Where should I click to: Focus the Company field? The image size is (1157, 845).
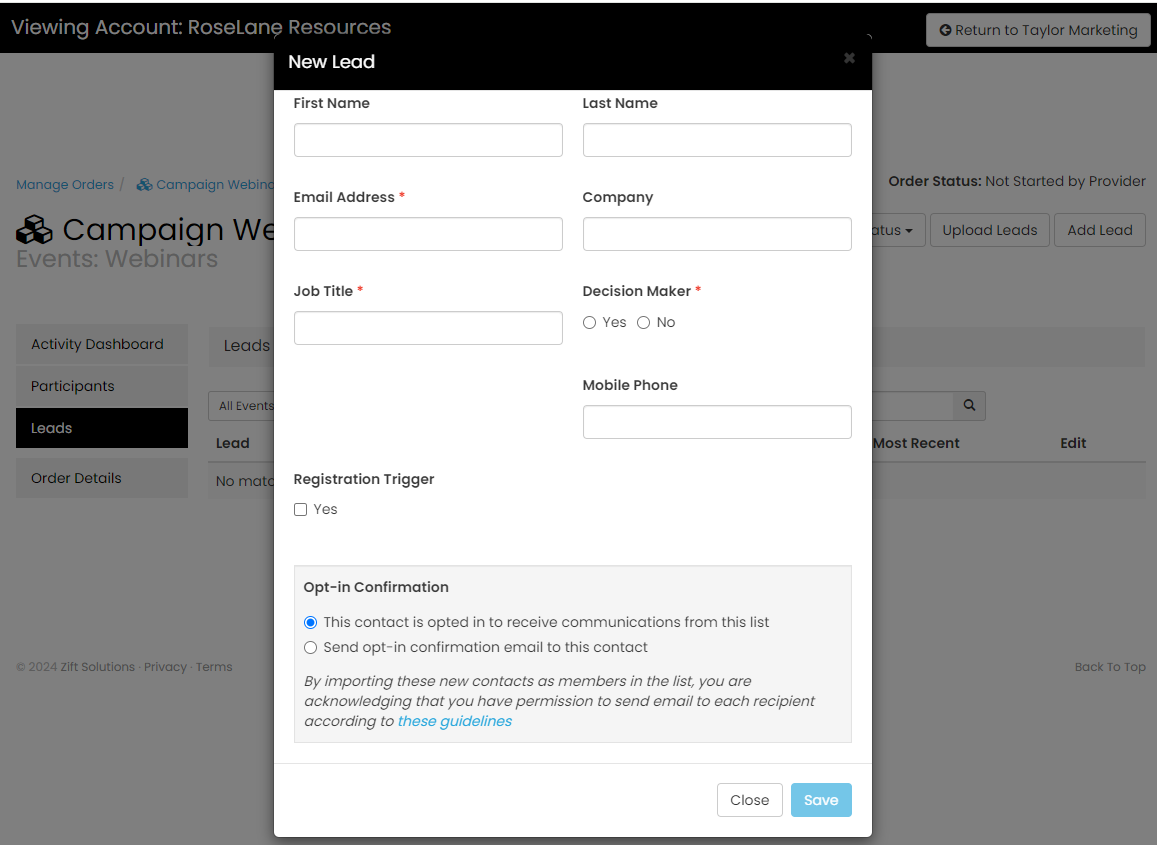pos(717,234)
